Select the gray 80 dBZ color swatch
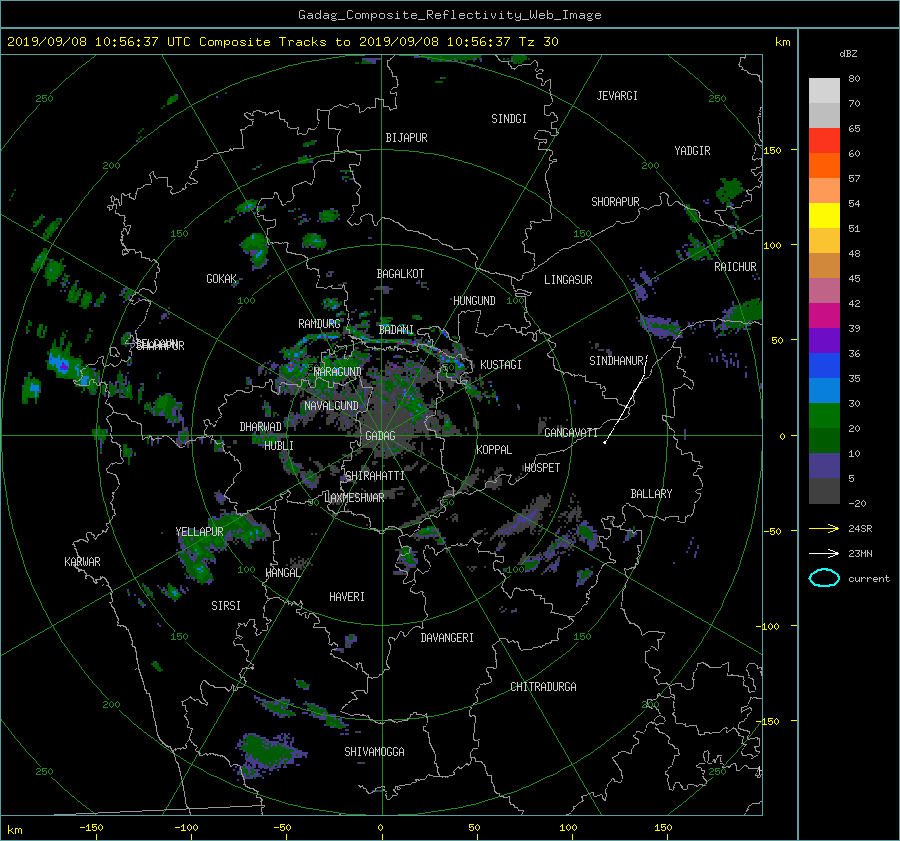The height and width of the screenshot is (841, 900). (824, 90)
